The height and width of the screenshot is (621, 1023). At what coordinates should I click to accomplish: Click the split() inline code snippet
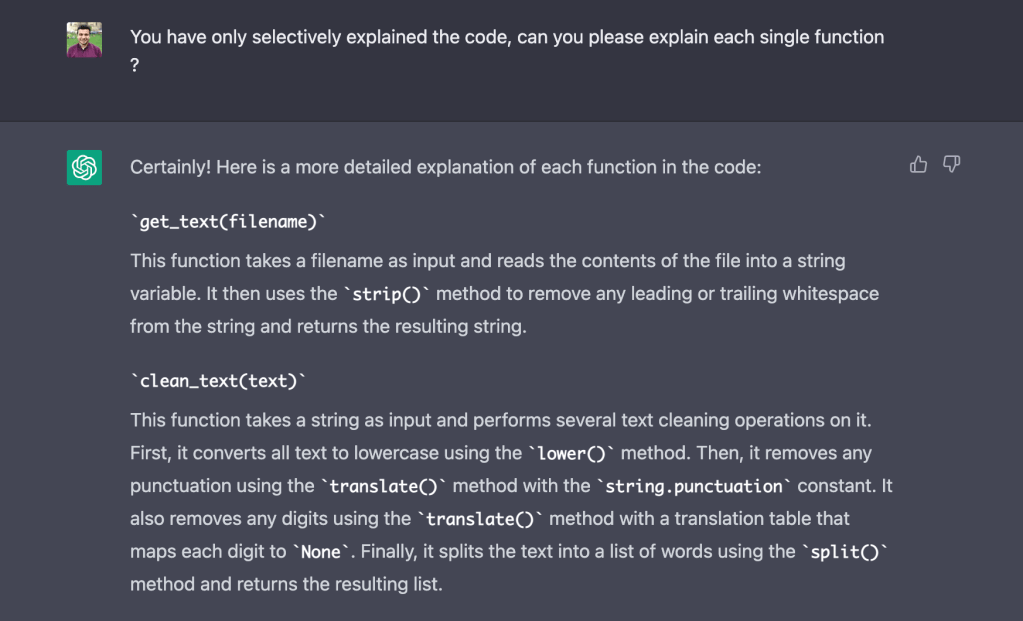click(846, 552)
